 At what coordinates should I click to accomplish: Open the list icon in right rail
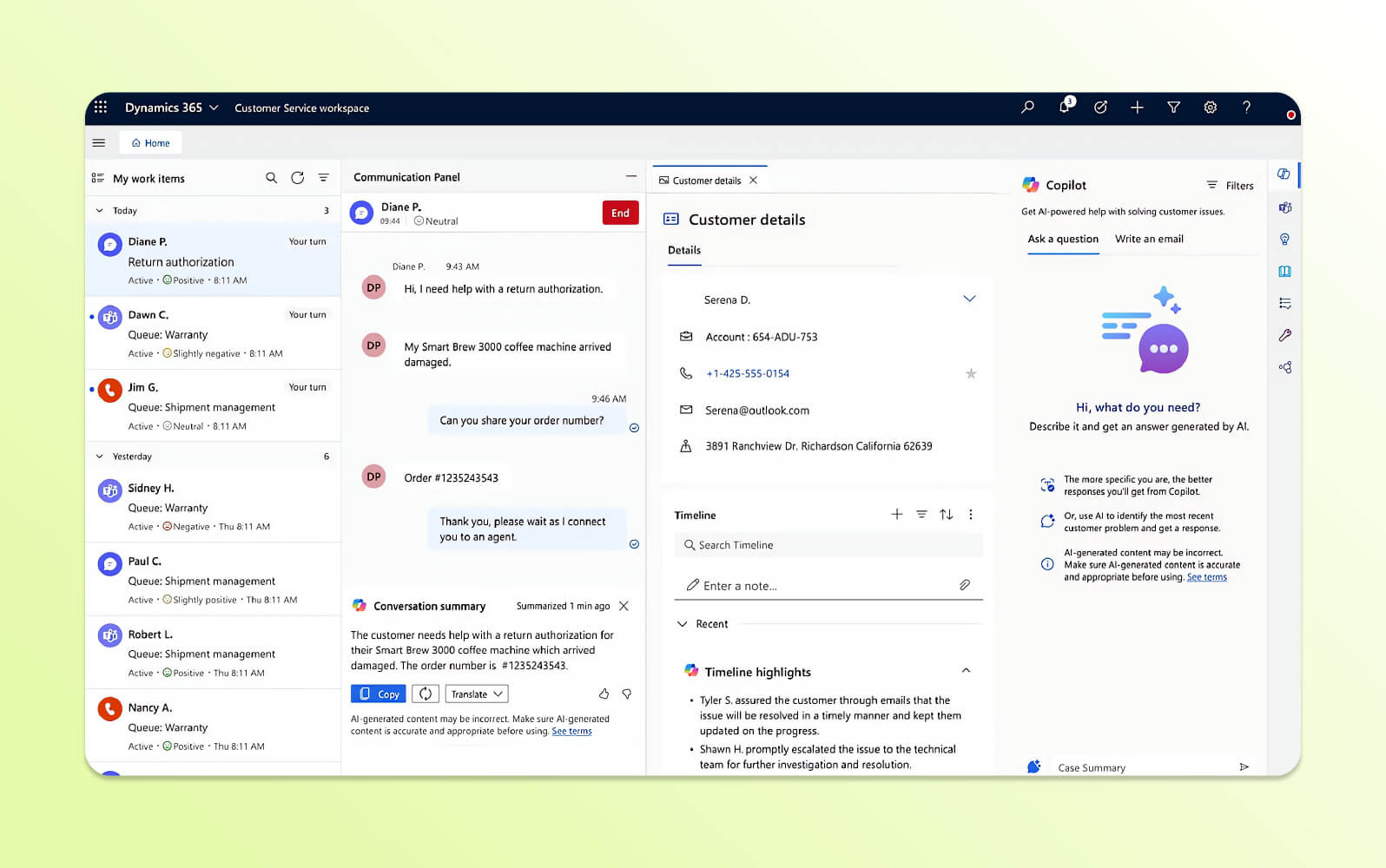pos(1284,303)
